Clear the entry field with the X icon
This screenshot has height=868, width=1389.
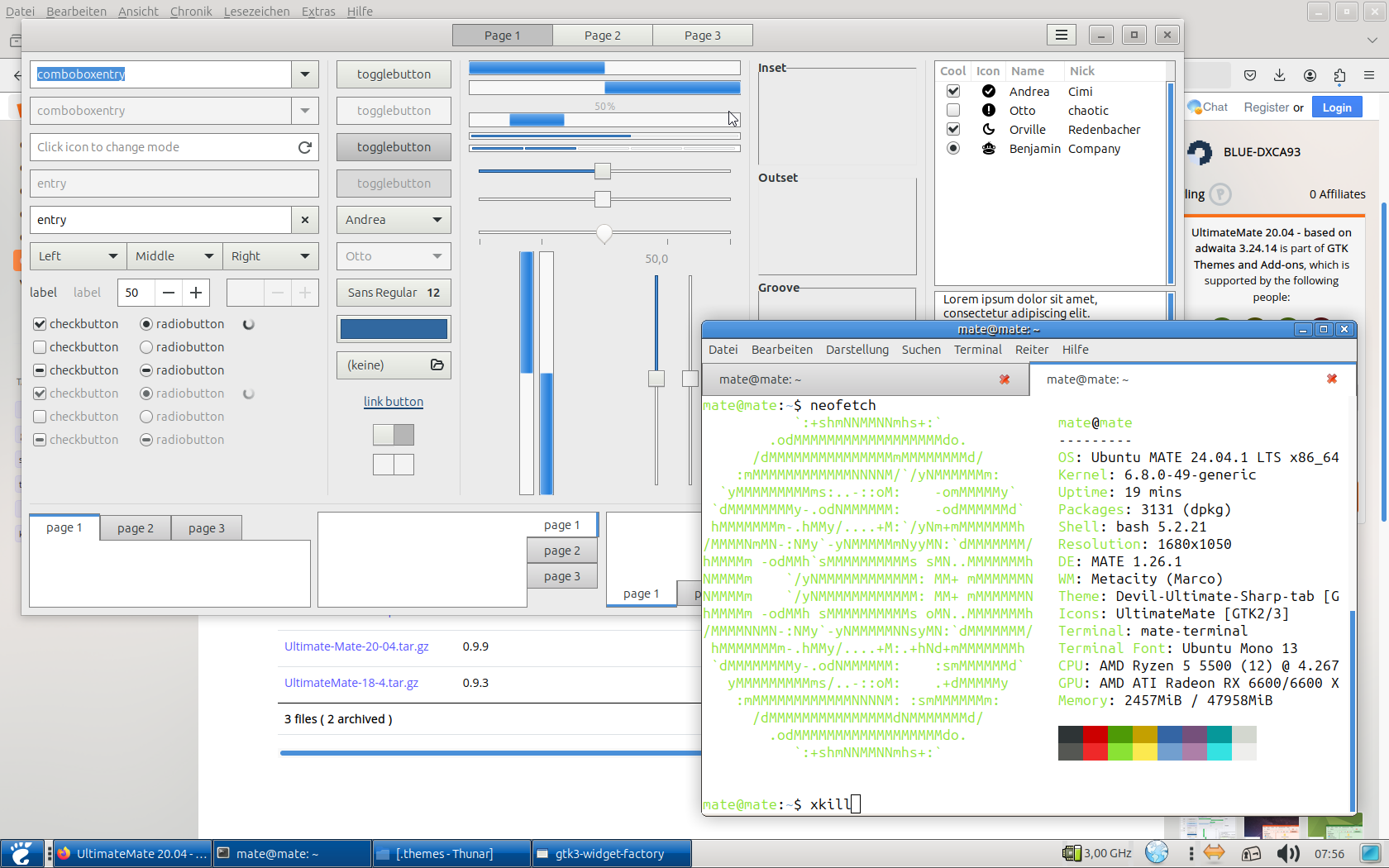(305, 220)
